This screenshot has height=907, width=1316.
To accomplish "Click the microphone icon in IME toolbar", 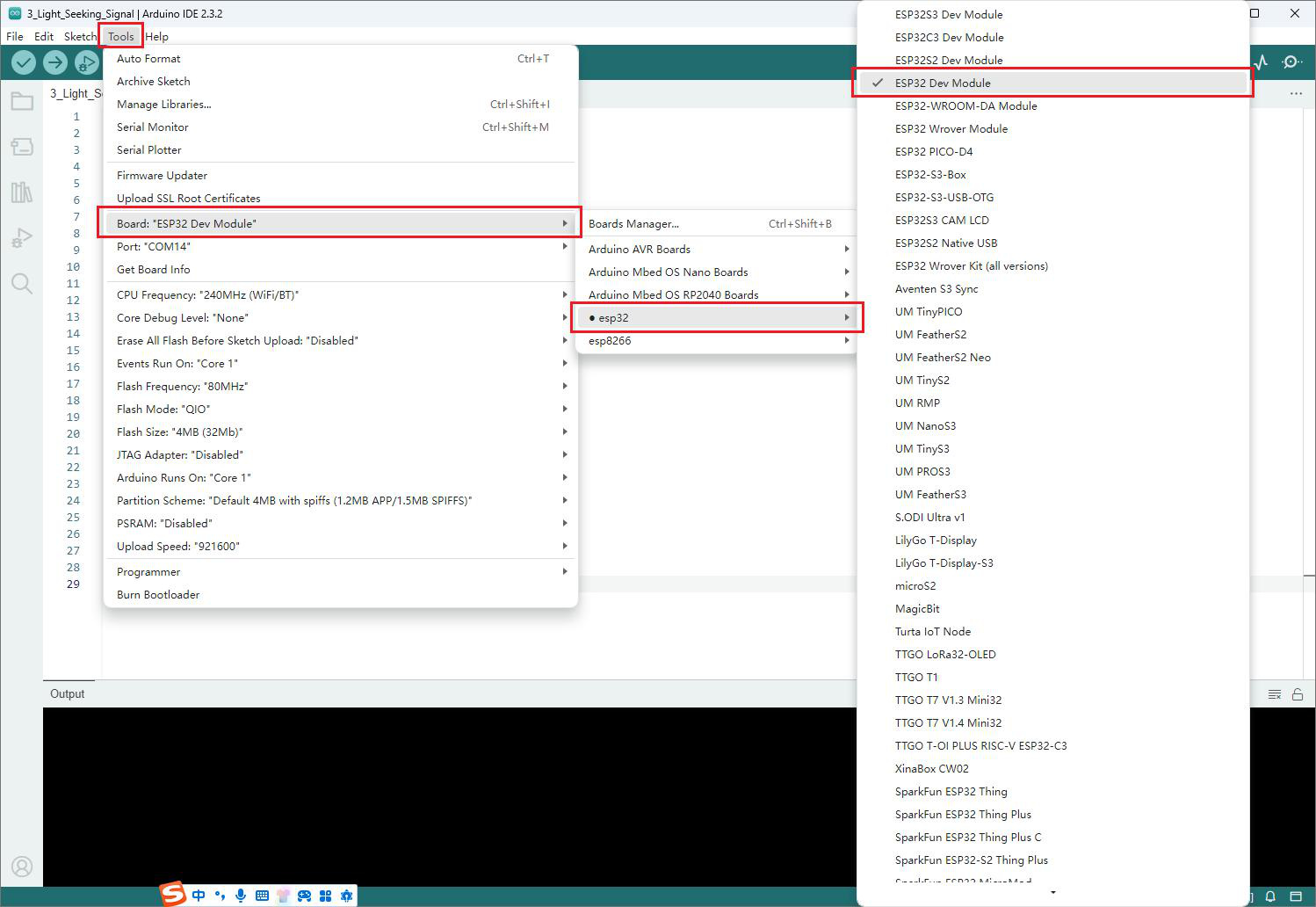I will 240,896.
